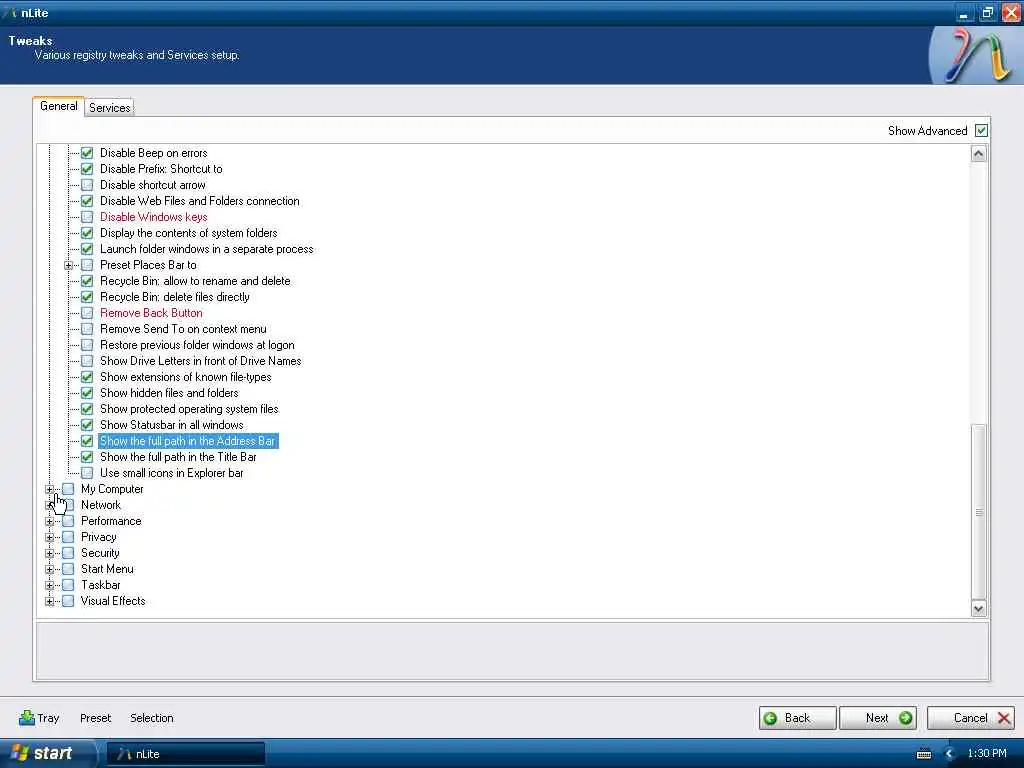1024x768 pixels.
Task: Uncheck Show hidden files and folders
Action: (87, 393)
